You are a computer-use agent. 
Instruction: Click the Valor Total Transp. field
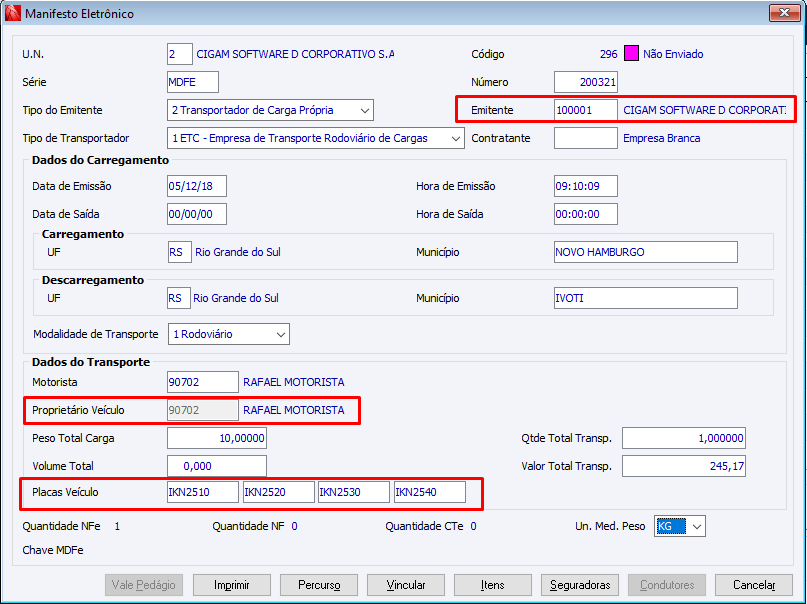click(683, 466)
